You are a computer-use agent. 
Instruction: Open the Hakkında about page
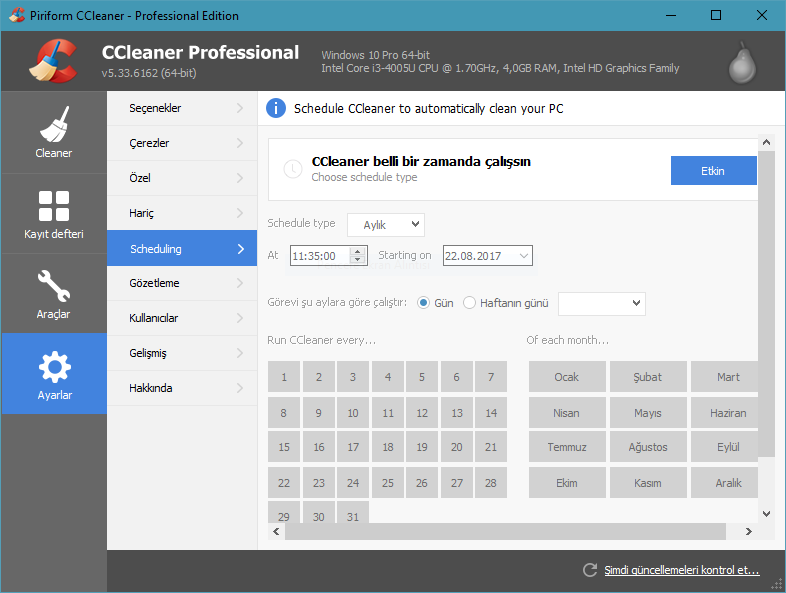click(182, 388)
